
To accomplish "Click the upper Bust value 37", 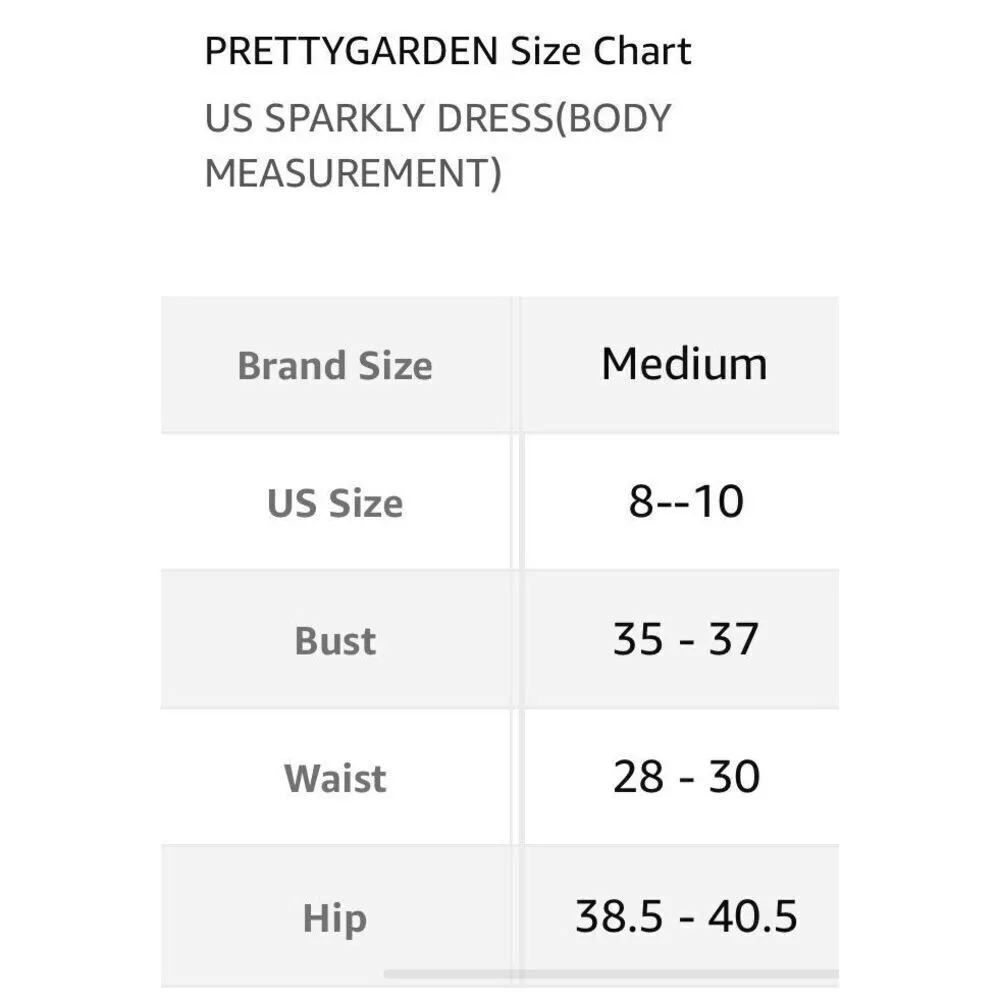I will coord(734,640).
